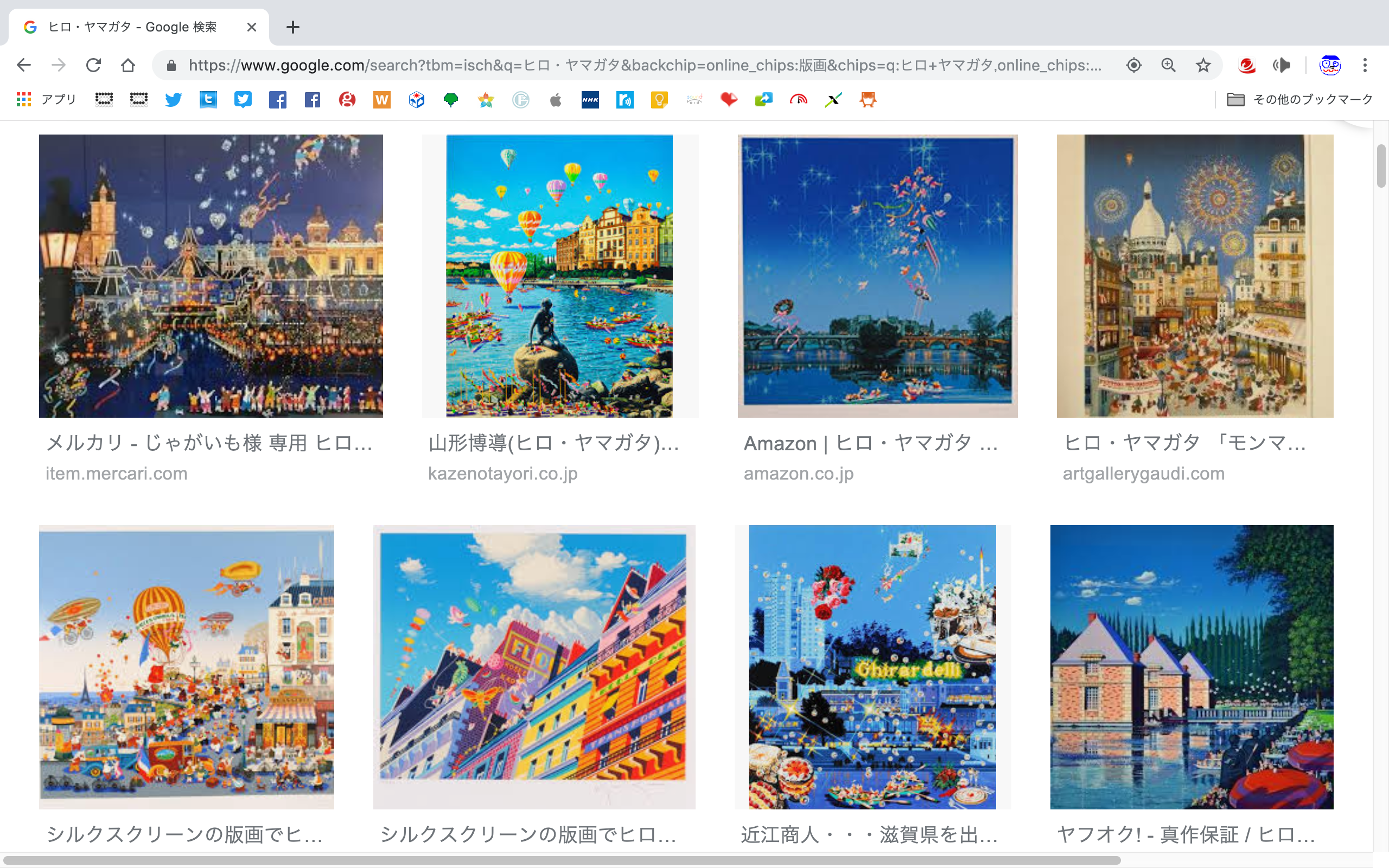View site security lock information
The image size is (1389, 868).
pos(171,66)
